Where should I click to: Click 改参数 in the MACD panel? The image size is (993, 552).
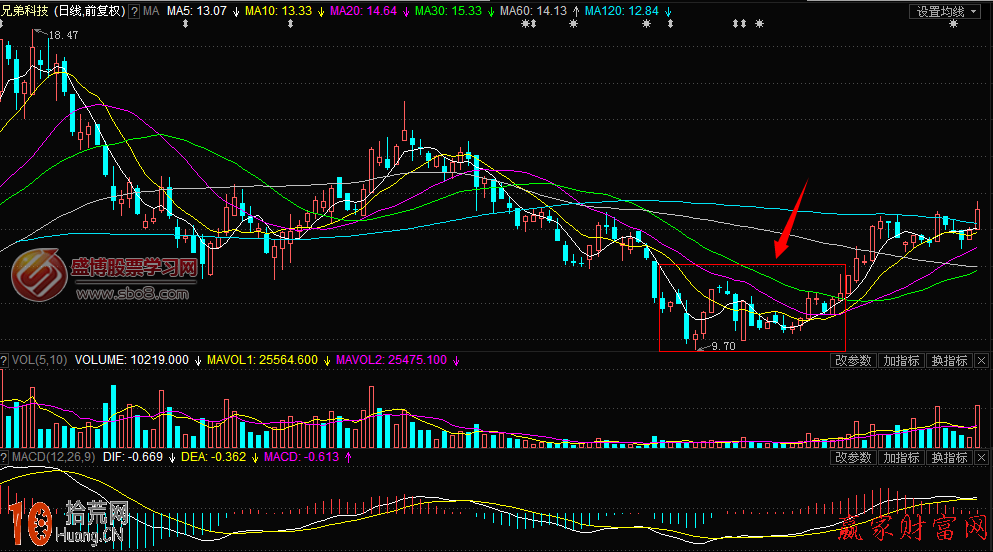click(853, 458)
